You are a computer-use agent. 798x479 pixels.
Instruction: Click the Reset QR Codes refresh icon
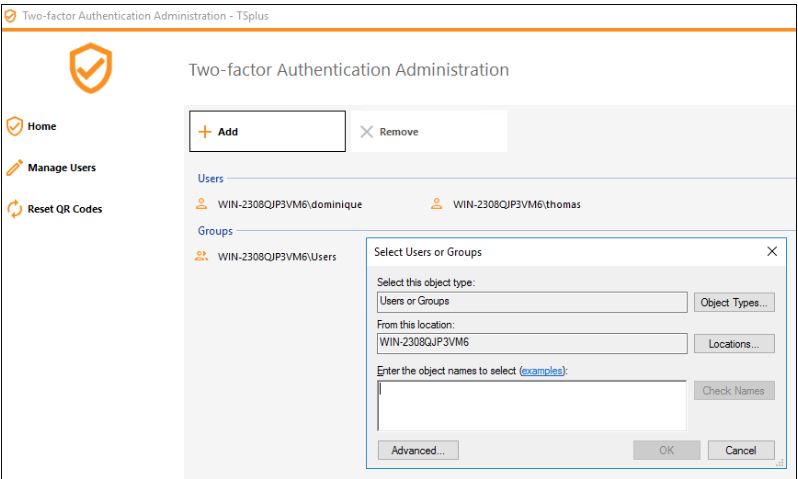tap(14, 209)
